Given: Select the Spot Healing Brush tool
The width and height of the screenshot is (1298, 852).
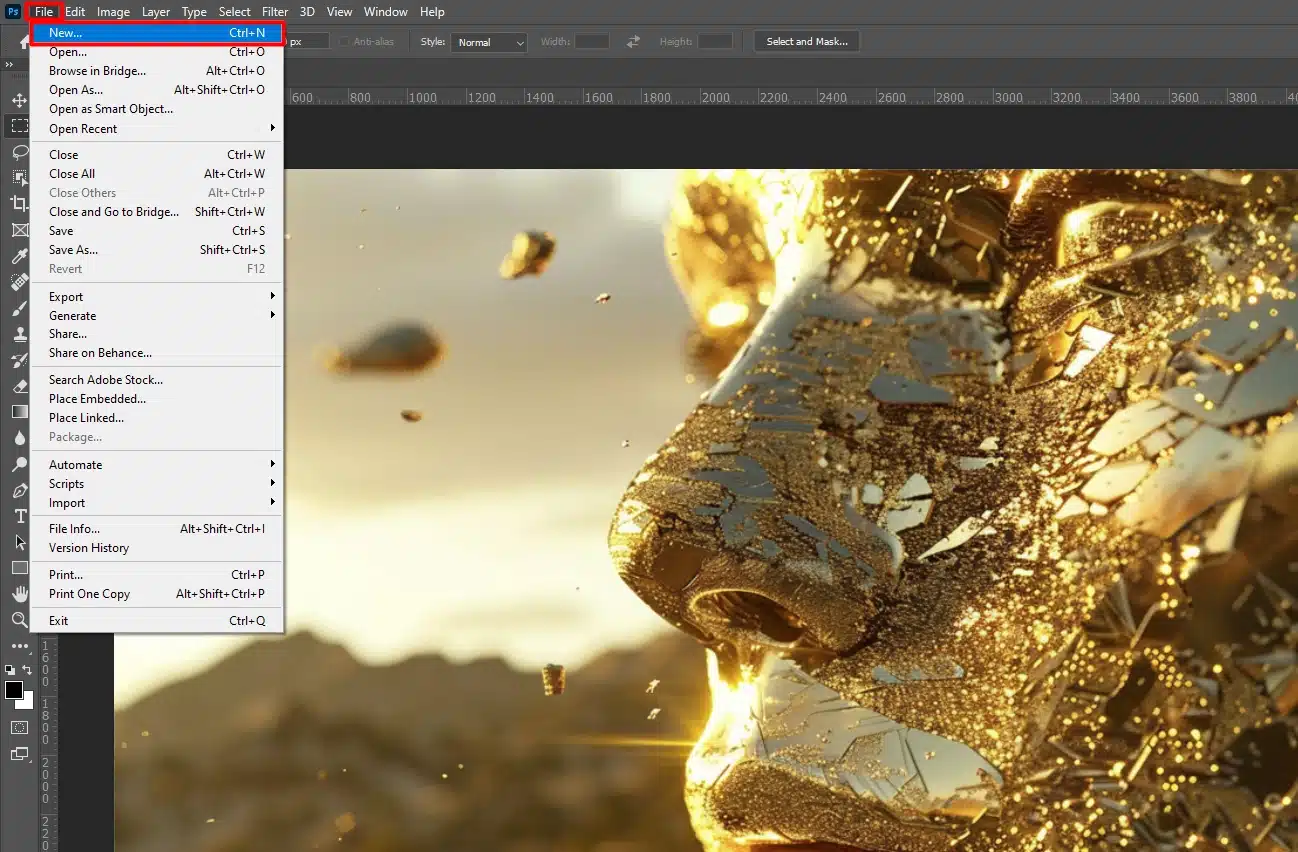Looking at the screenshot, I should (19, 282).
